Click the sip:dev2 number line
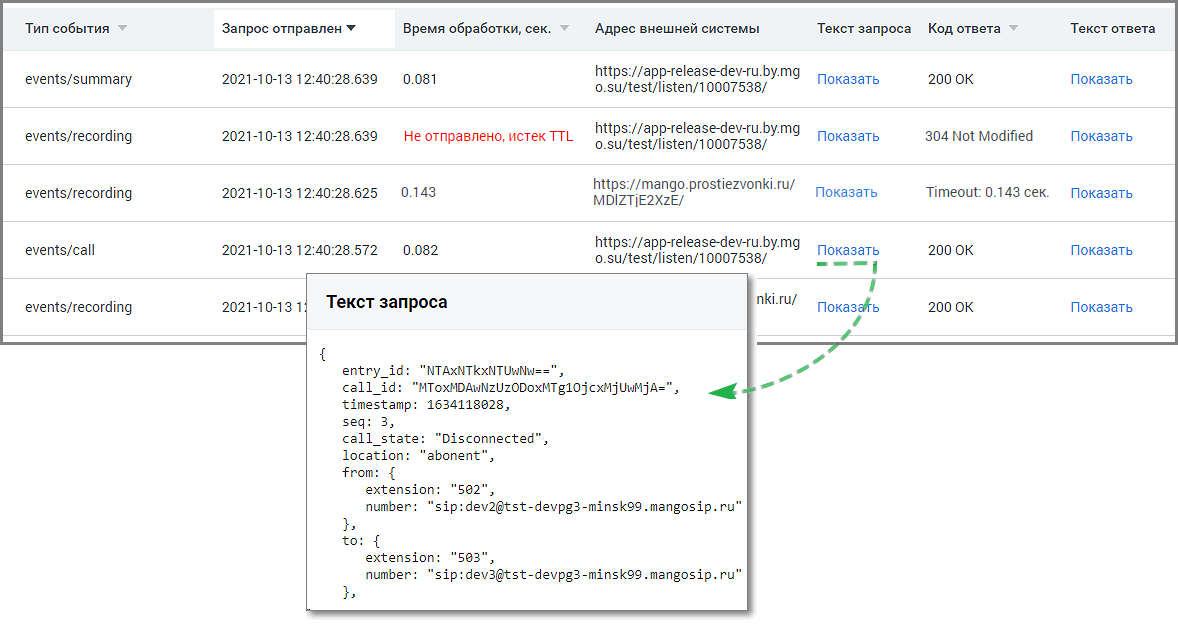Image resolution: width=1178 pixels, height=639 pixels. (x=554, y=507)
